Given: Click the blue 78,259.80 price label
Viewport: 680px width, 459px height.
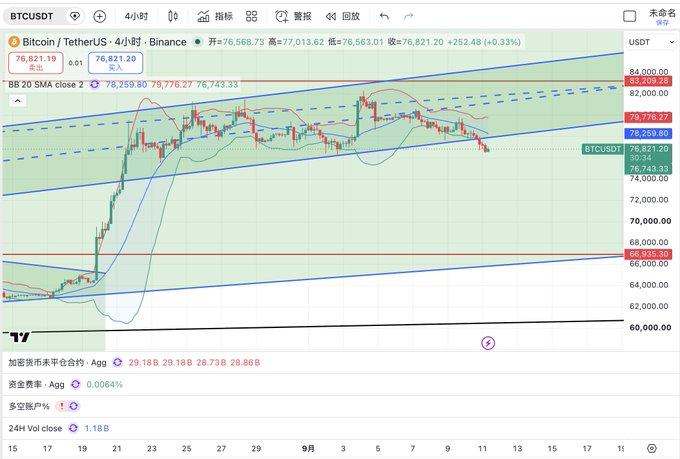Looking at the screenshot, I should [x=648, y=133].
